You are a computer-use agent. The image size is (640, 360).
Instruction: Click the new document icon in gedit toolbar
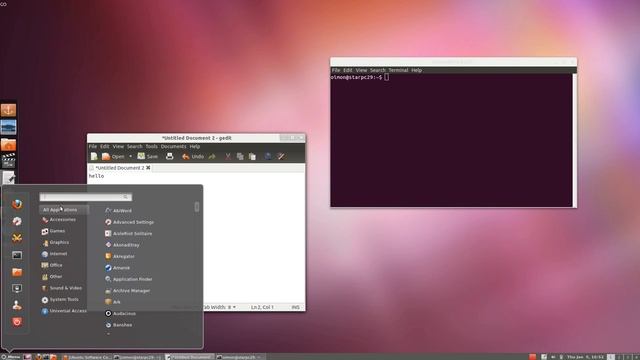(94, 156)
